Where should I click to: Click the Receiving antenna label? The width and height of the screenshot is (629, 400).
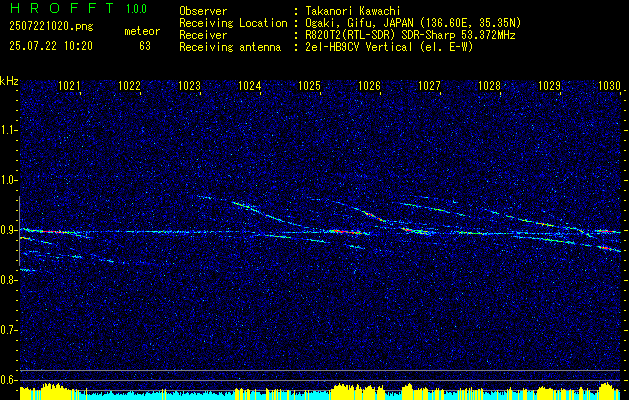tap(230, 47)
